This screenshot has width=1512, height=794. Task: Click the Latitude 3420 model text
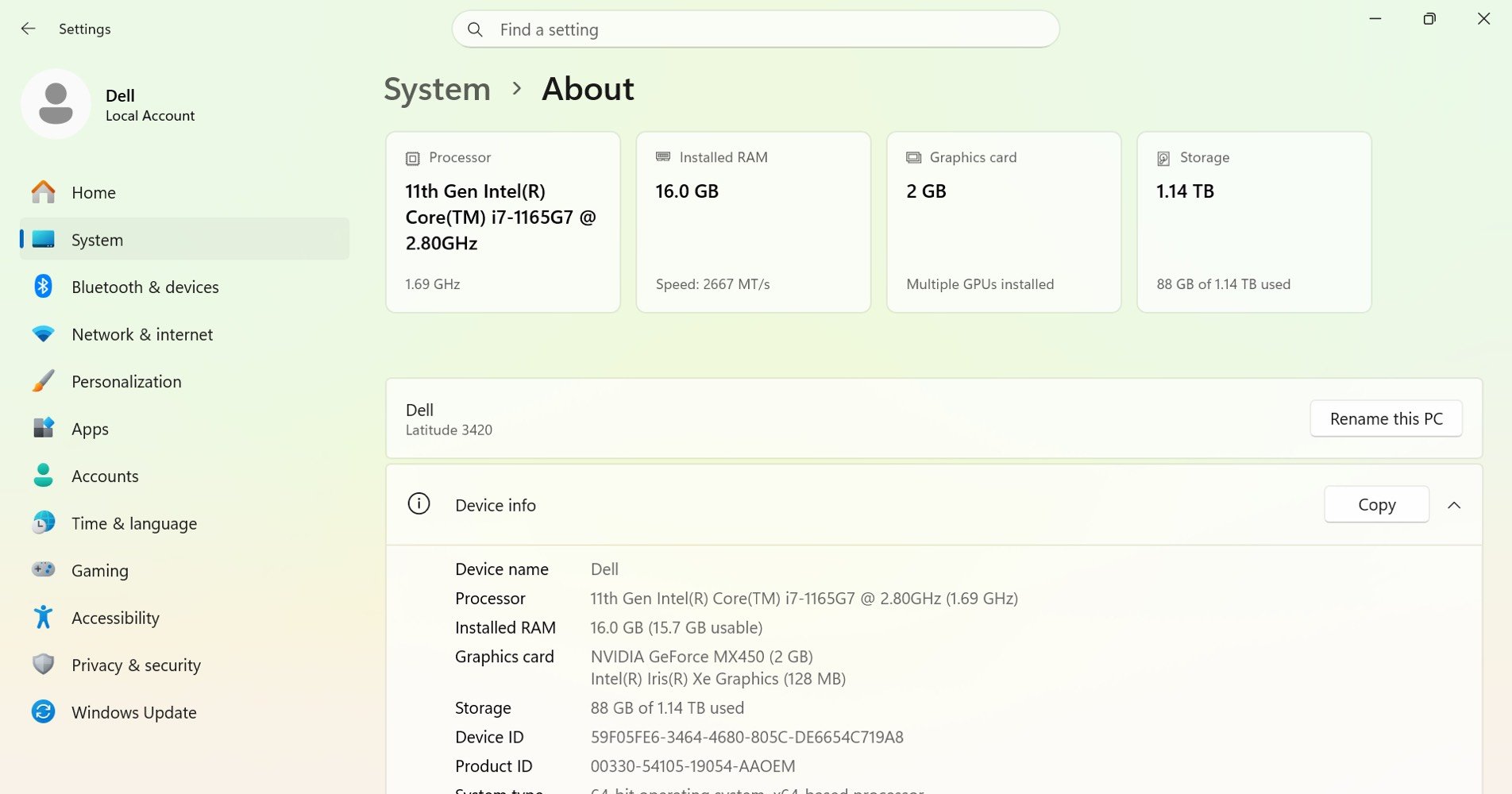(449, 430)
